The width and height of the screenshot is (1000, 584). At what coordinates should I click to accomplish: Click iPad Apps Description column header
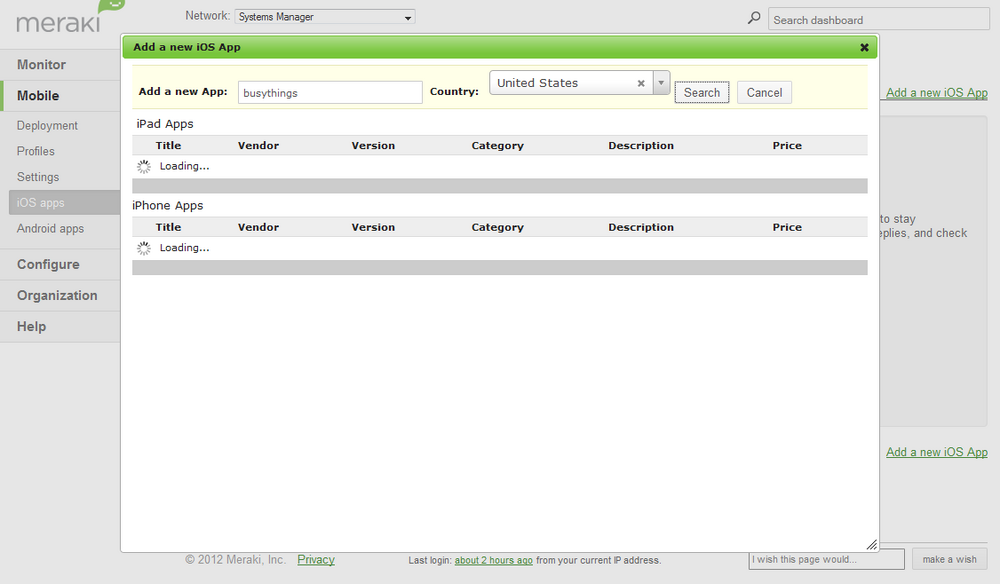[641, 145]
